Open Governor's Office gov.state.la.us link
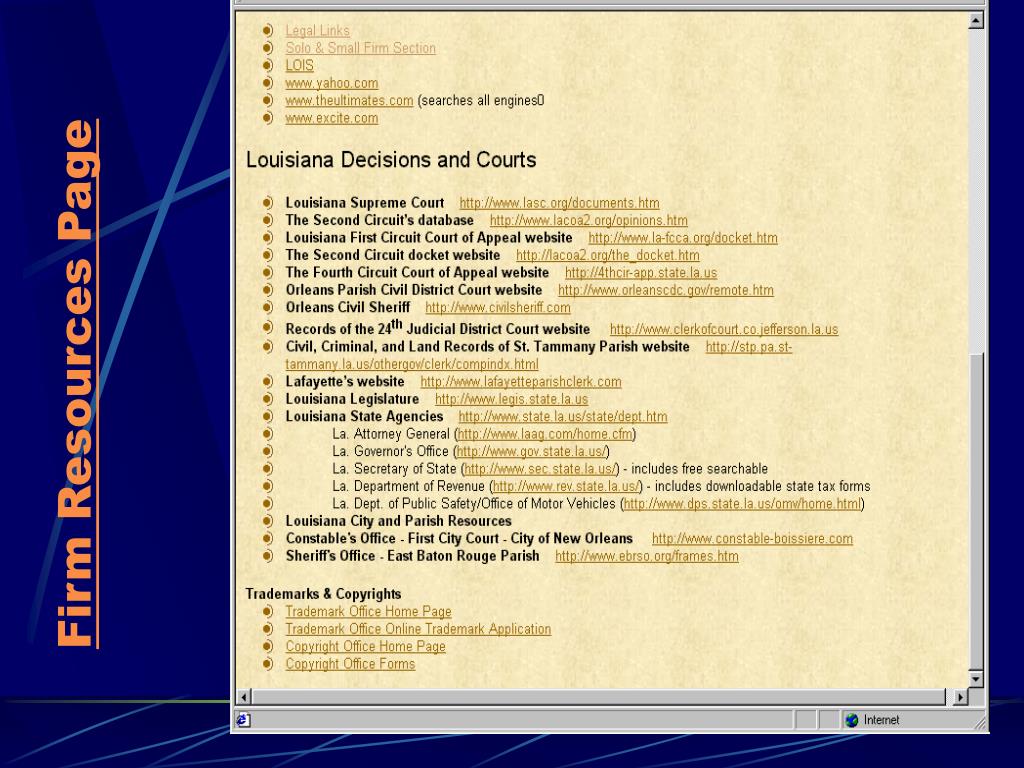Image resolution: width=1024 pixels, height=768 pixels. [x=532, y=451]
